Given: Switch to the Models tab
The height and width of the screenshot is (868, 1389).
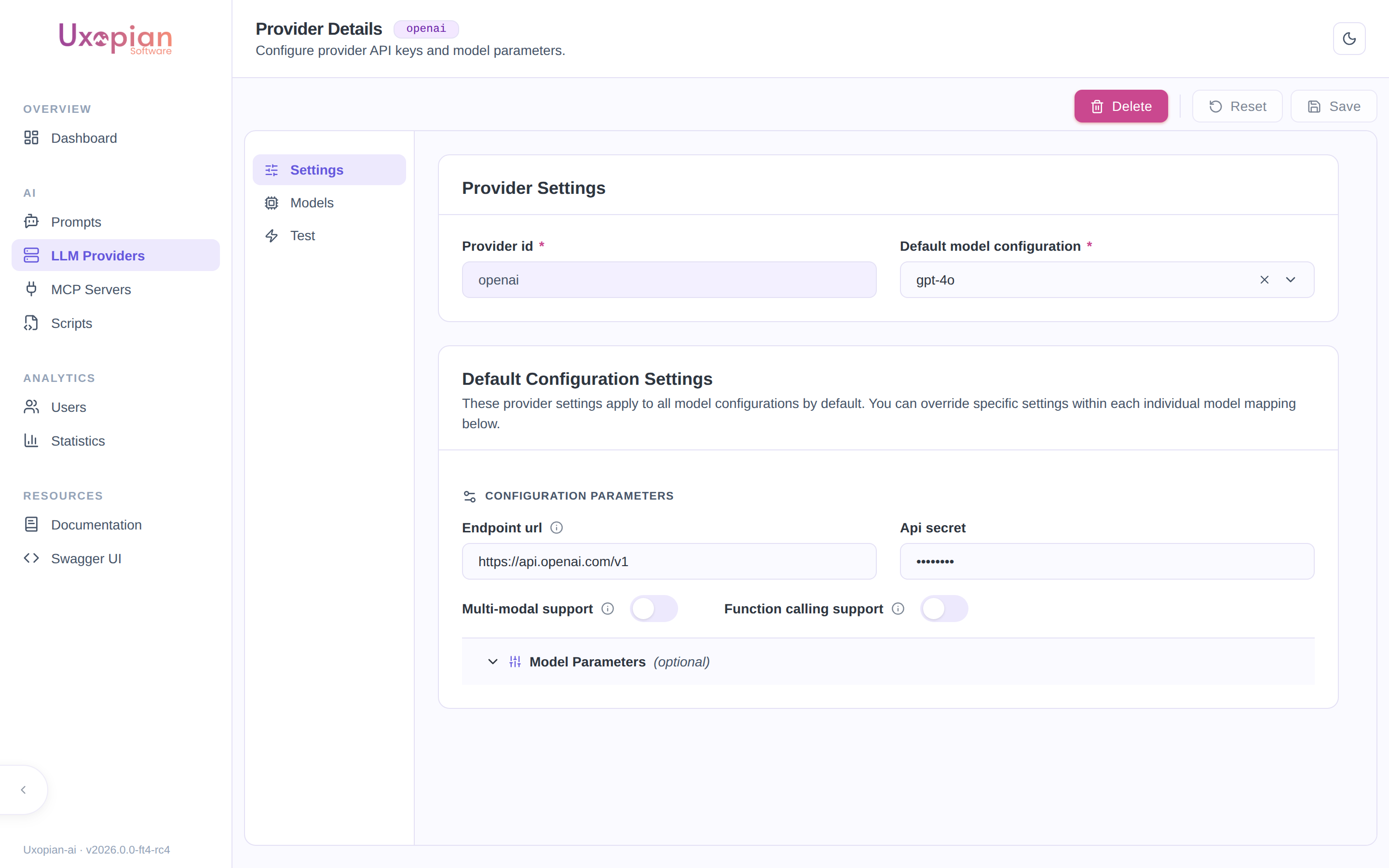Looking at the screenshot, I should click(329, 203).
